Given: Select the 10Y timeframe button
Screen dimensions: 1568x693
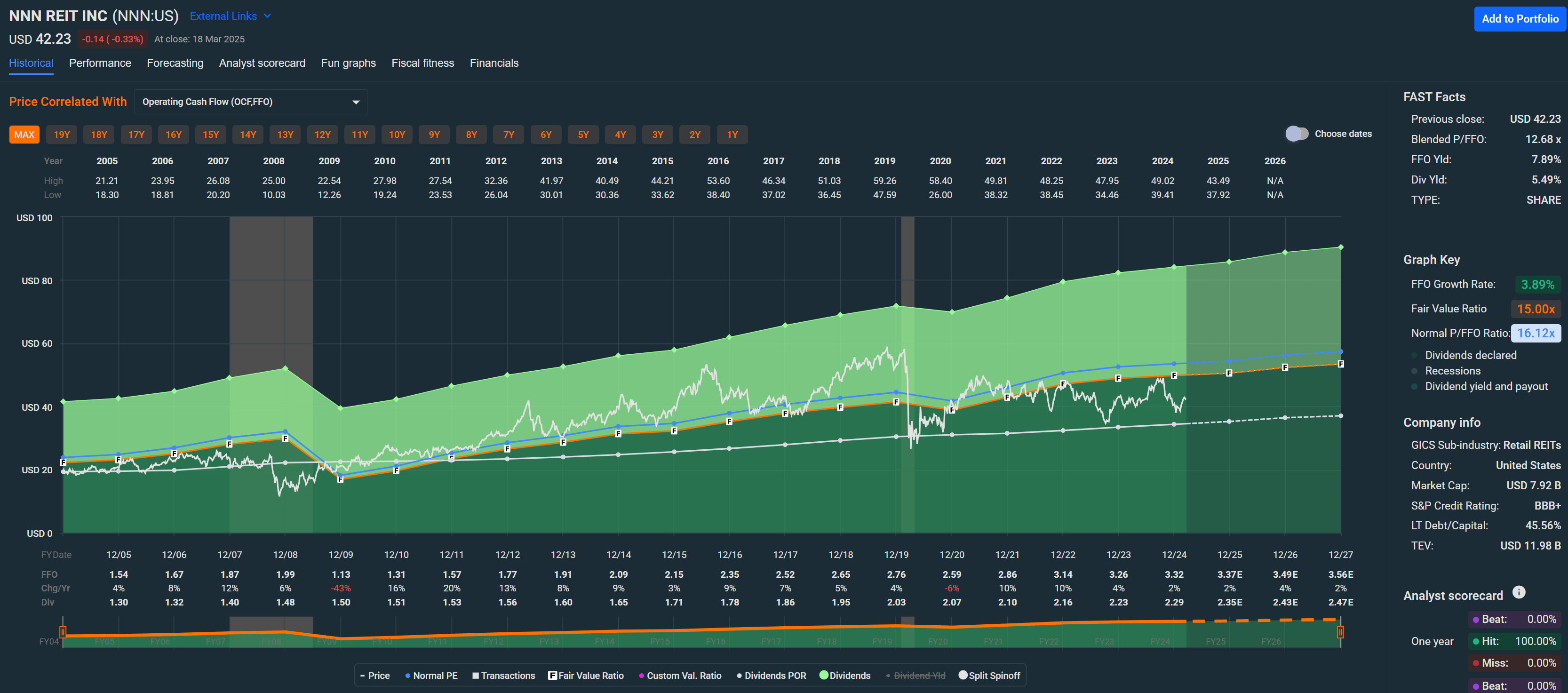Looking at the screenshot, I should 397,134.
